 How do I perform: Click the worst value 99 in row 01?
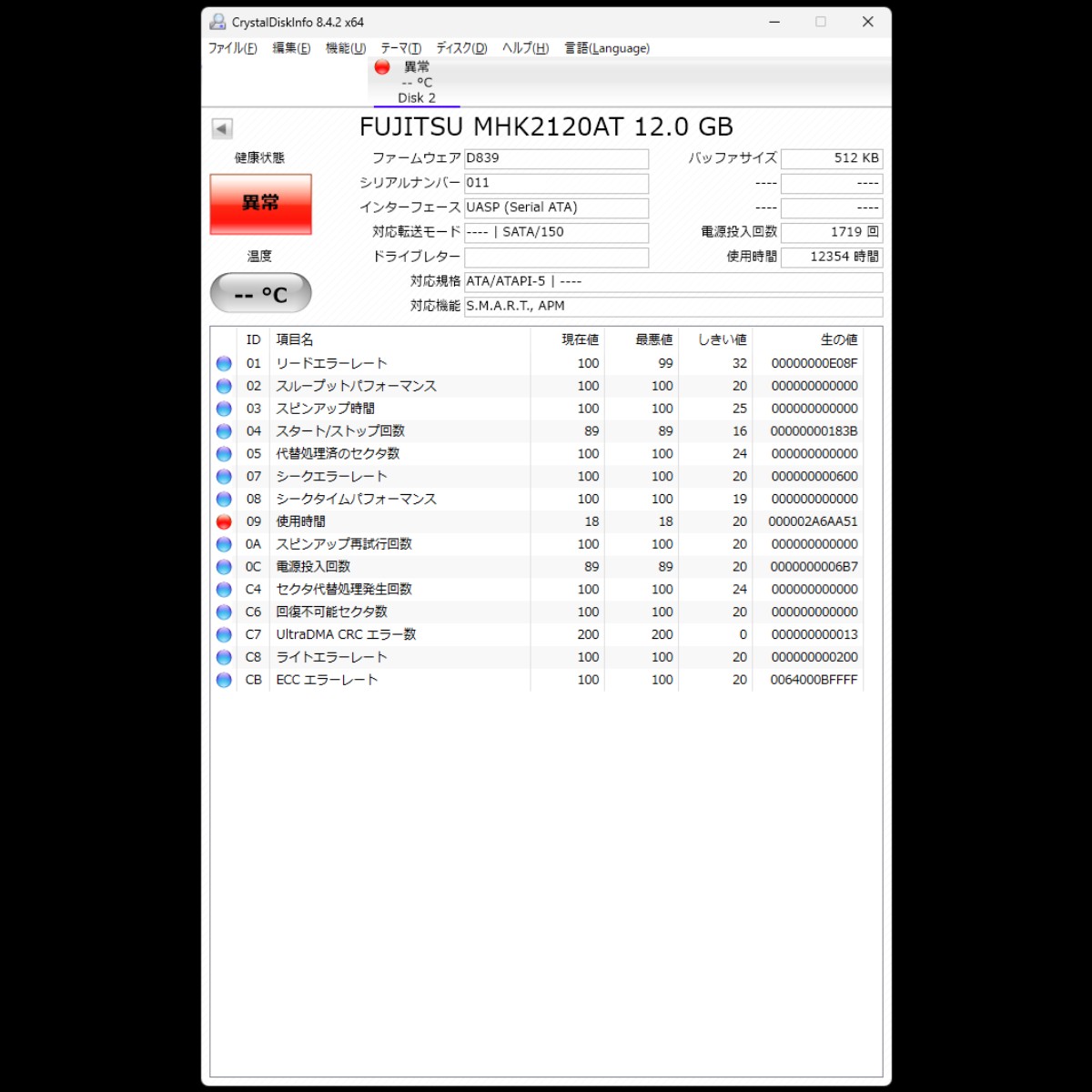665,363
